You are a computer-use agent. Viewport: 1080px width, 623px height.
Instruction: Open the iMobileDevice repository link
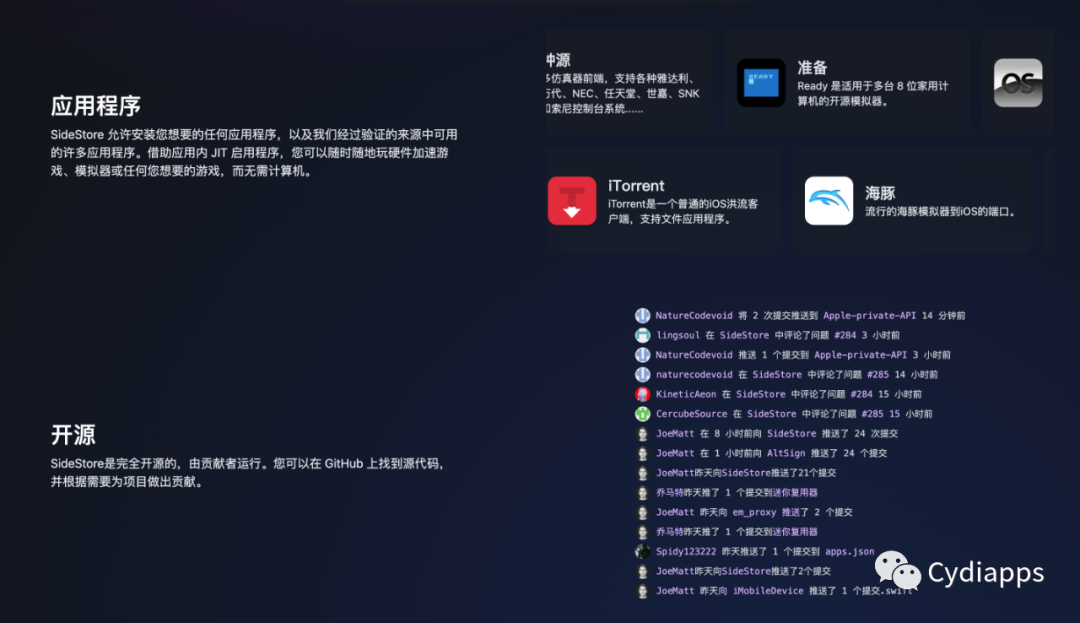(x=768, y=591)
